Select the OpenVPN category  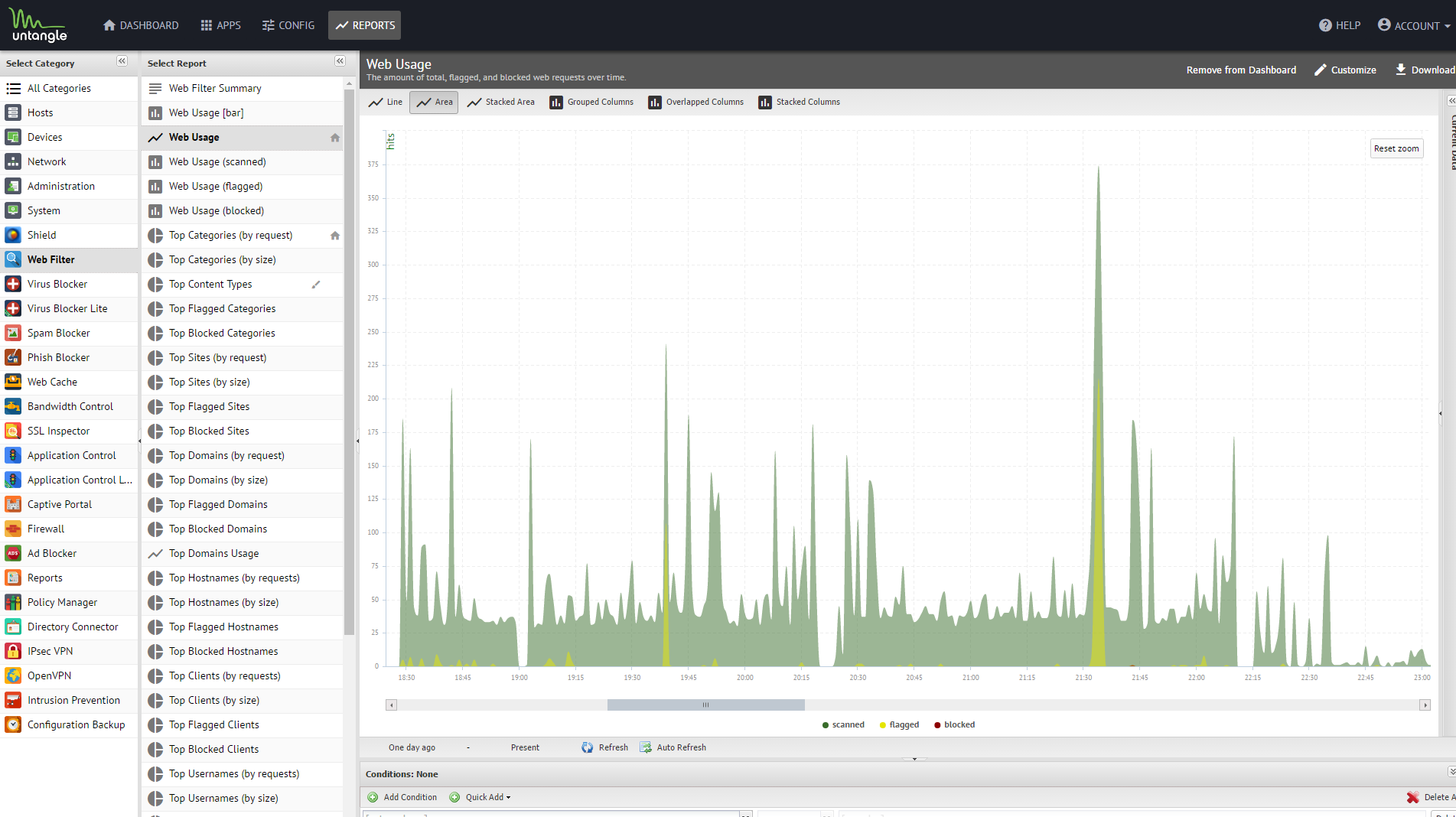click(x=69, y=675)
